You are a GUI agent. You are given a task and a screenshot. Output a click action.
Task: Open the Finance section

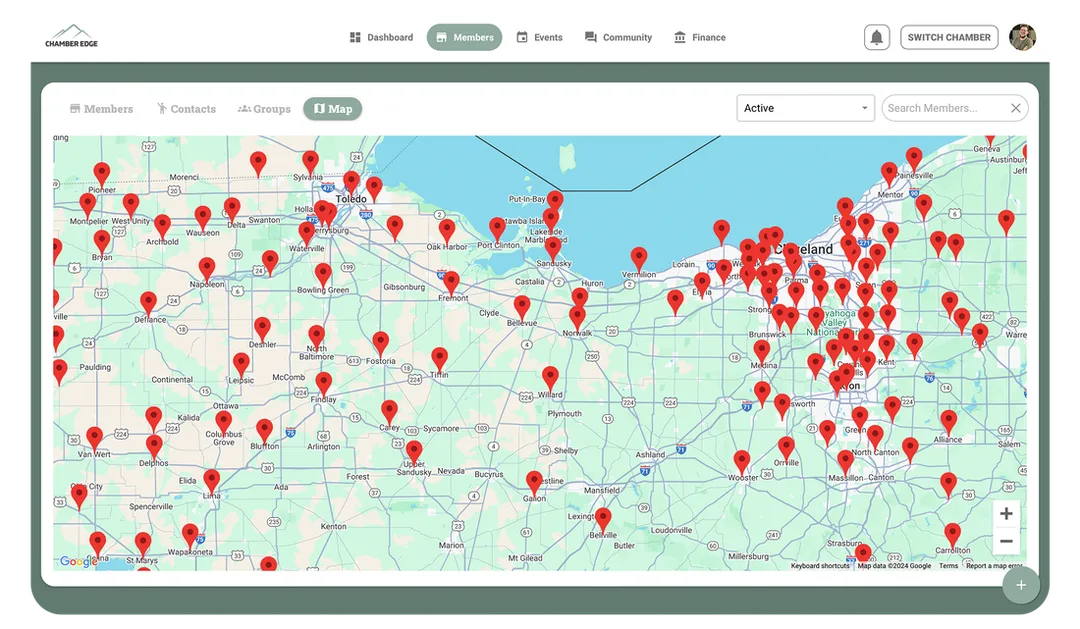(699, 37)
